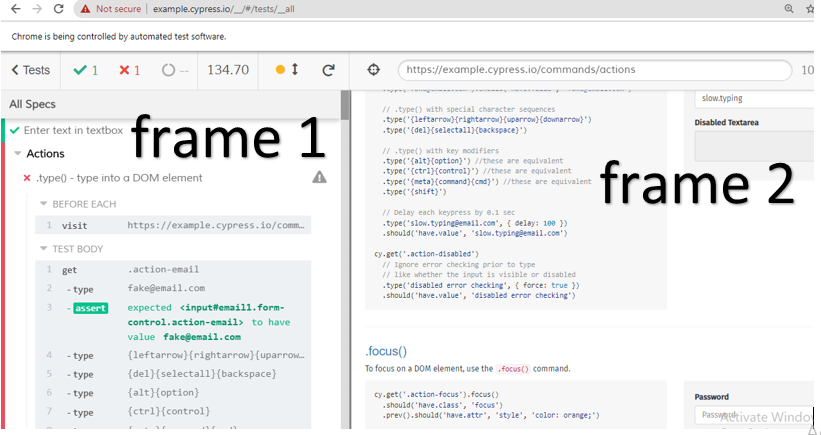Screen dimensions: 821x435
Task: Return to Tests list
Action: coord(31,70)
